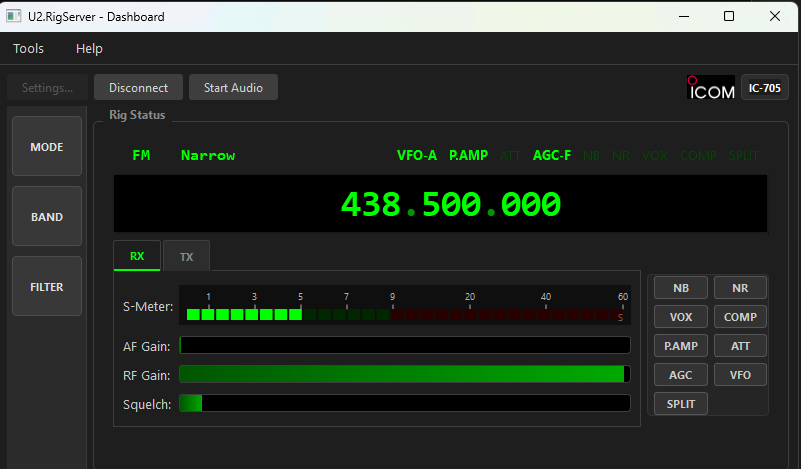
Task: Click the FM mode indicator
Action: (x=142, y=155)
